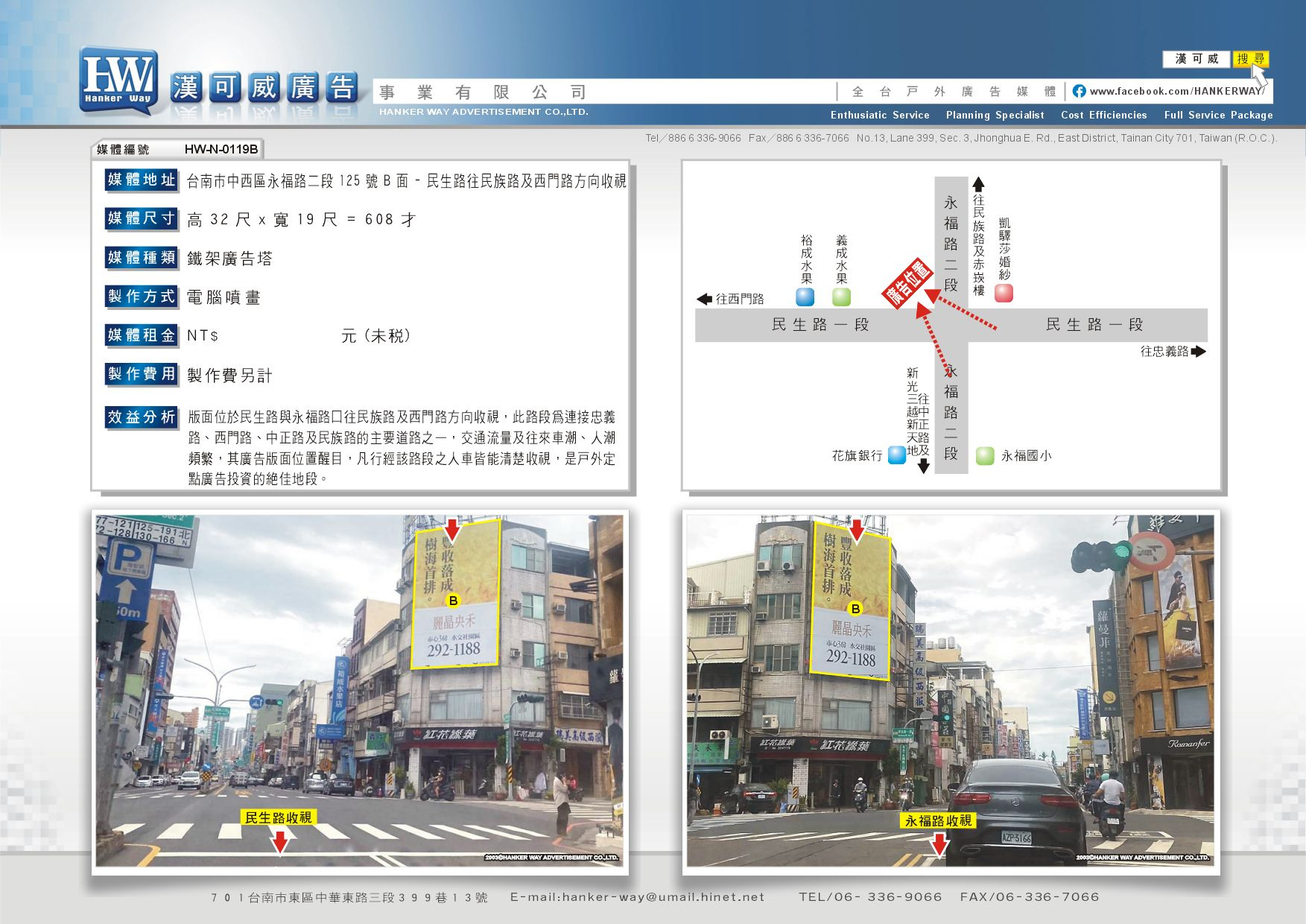Select the 媒體編號 HW-N-0119B label
The image size is (1306, 924).
pyautogui.click(x=177, y=149)
